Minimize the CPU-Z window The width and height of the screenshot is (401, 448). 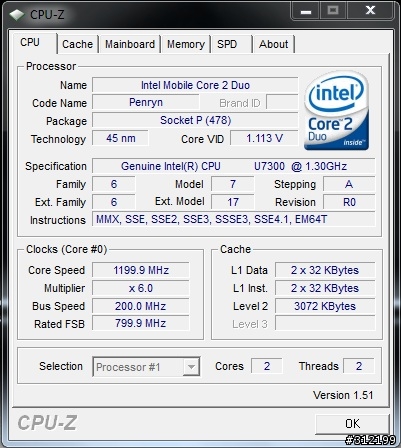[306, 11]
